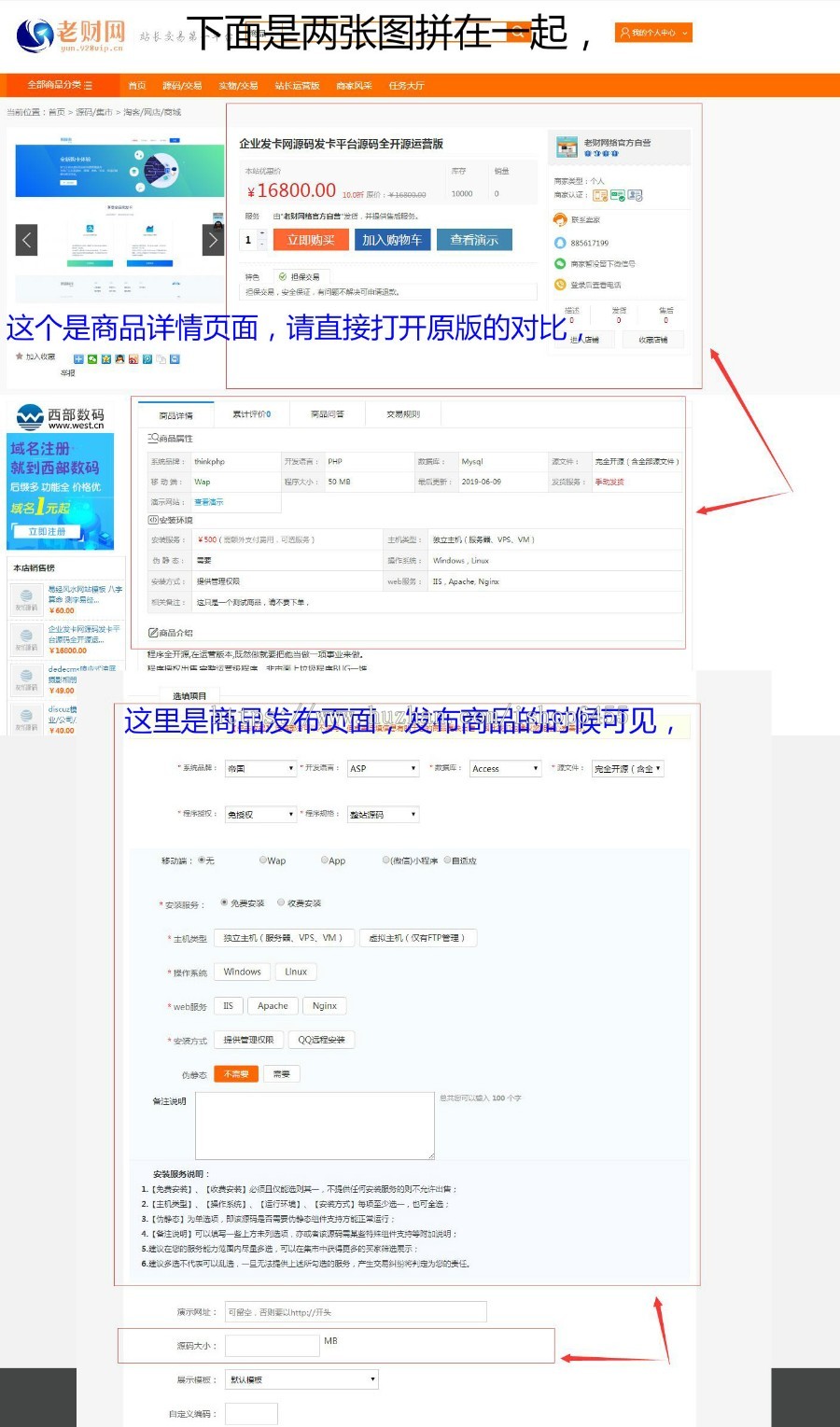This screenshot has width=840, height=1427.
Task: Open the 数据库 Access dropdown
Action: 504,768
